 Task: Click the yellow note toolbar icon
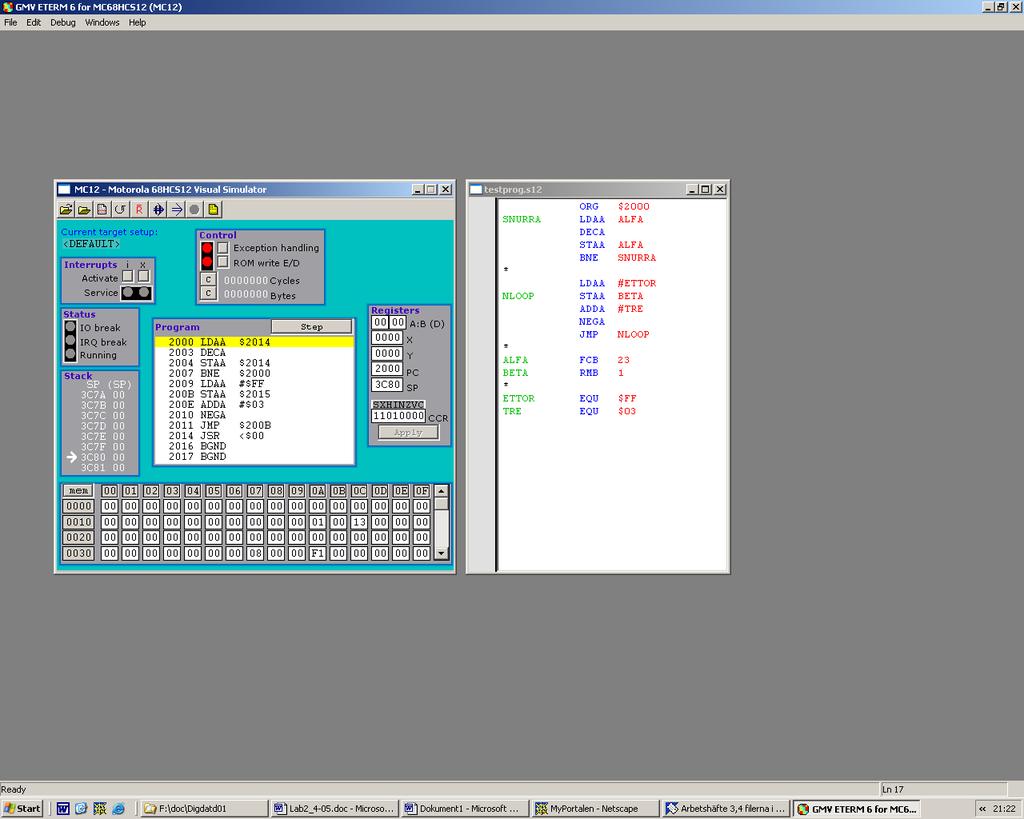(x=213, y=210)
